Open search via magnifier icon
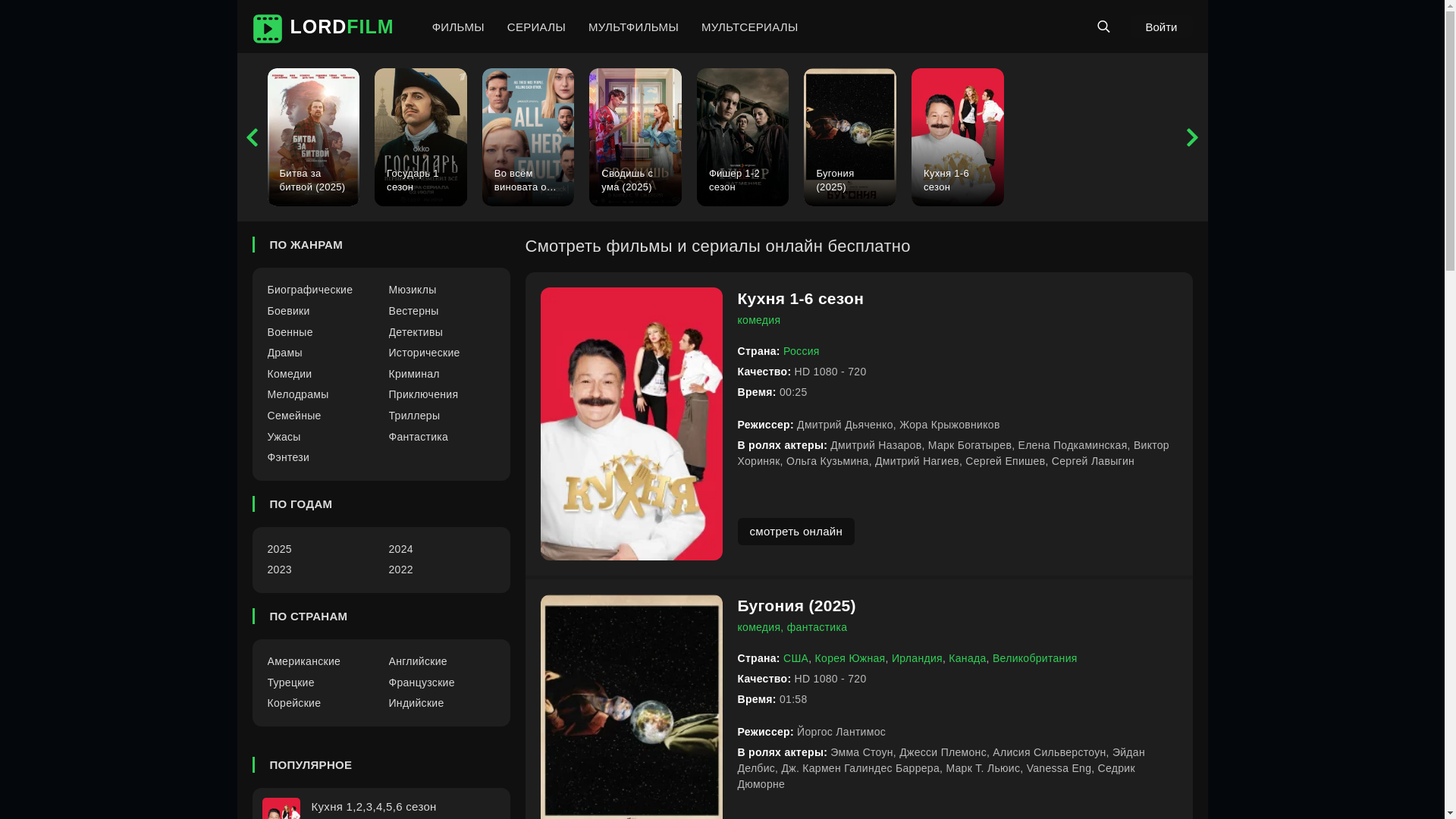This screenshot has height=819, width=1456. pos(1103,27)
